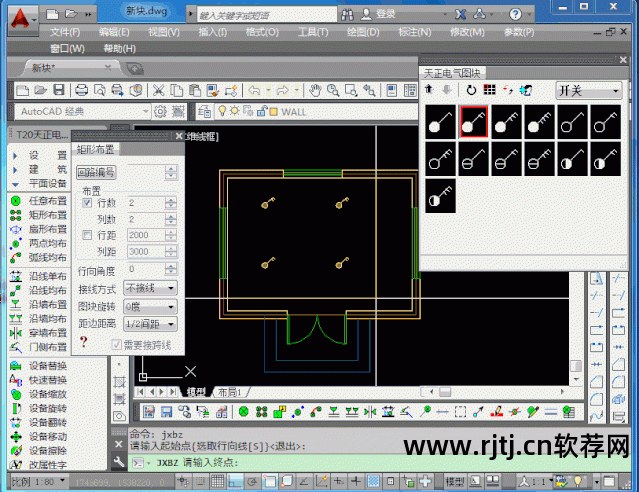Click the 回路编号 button
This screenshot has height=492, width=639.
(x=96, y=172)
